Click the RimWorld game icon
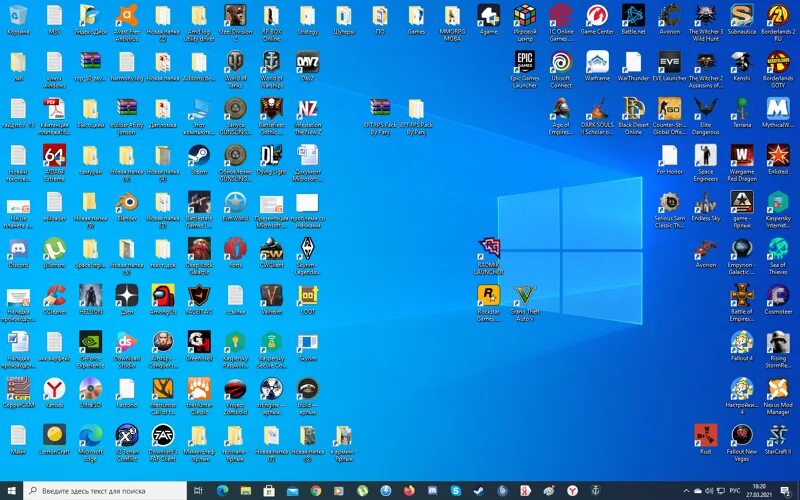800x500 pixels. 235,203
